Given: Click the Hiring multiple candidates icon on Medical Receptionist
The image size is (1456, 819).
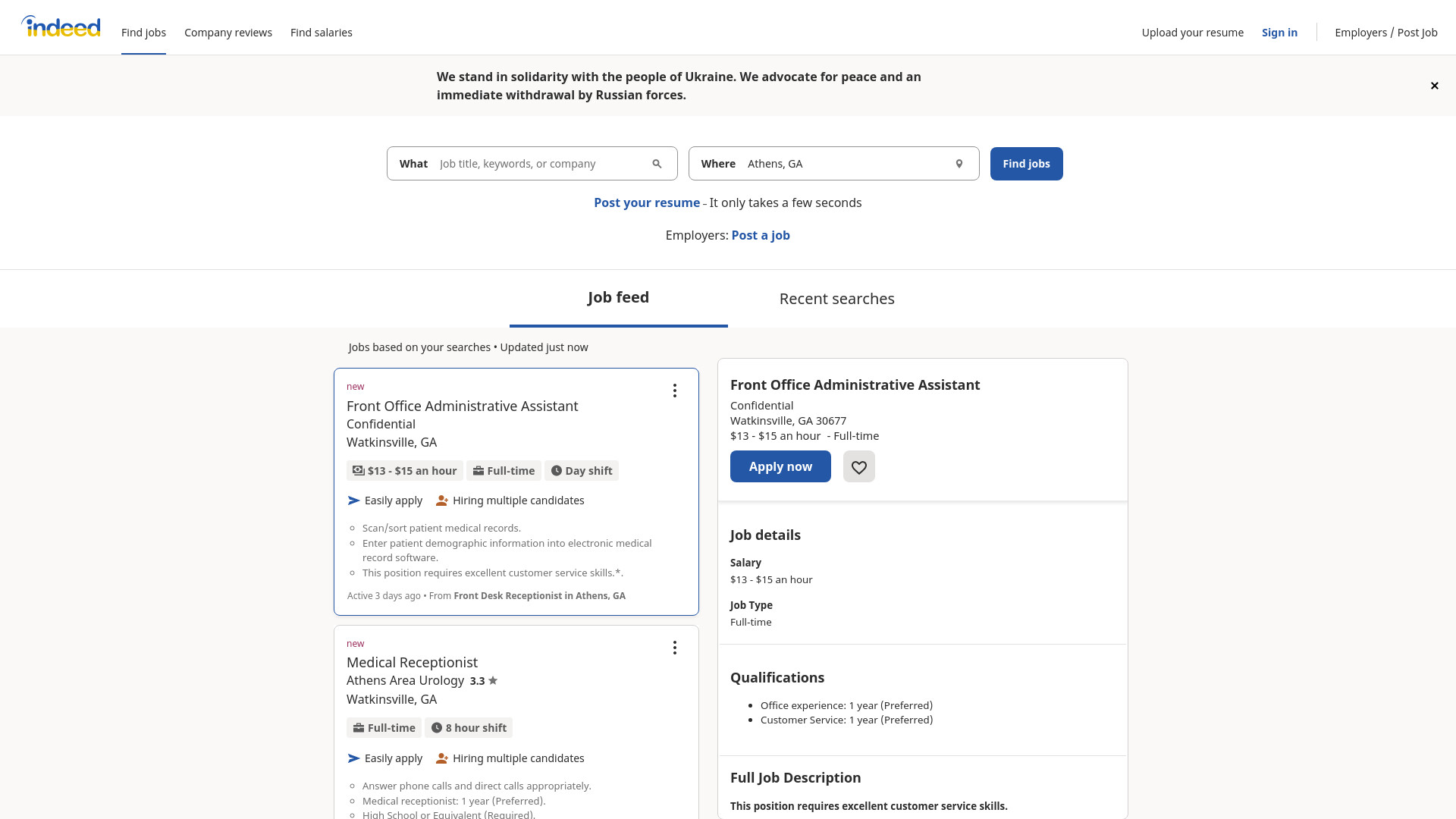Looking at the screenshot, I should pos(442,758).
